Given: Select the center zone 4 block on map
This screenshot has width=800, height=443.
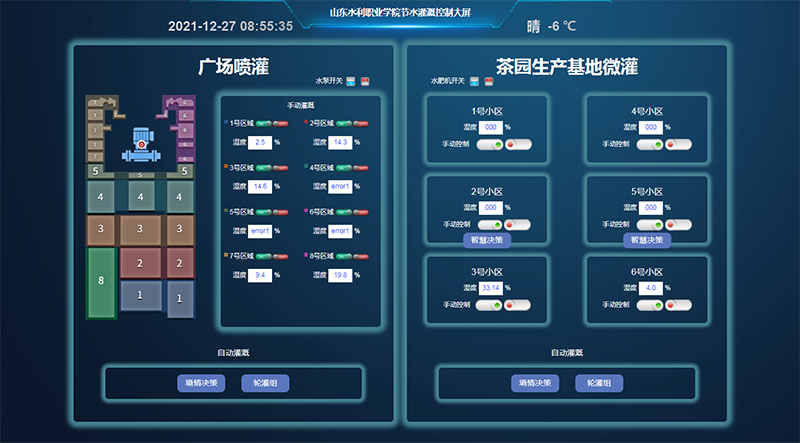Looking at the screenshot, I should [x=140, y=197].
